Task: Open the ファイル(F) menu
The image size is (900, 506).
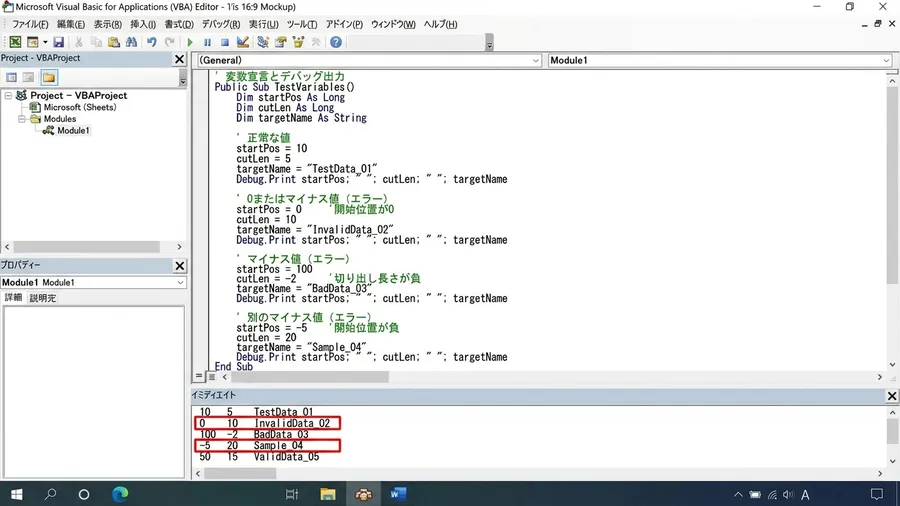Action: point(30,24)
